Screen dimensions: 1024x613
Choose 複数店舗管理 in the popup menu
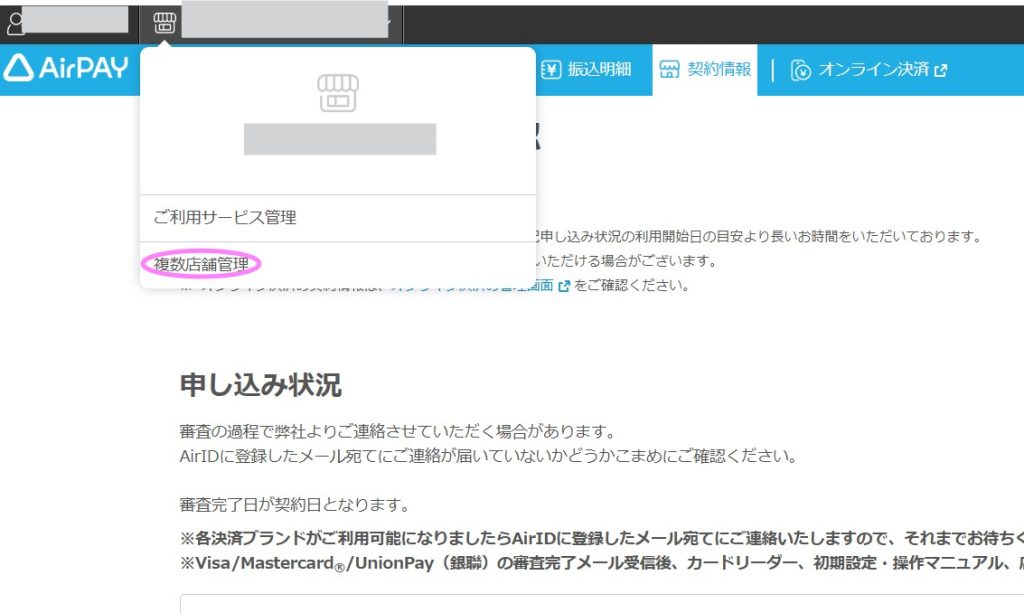[201, 264]
